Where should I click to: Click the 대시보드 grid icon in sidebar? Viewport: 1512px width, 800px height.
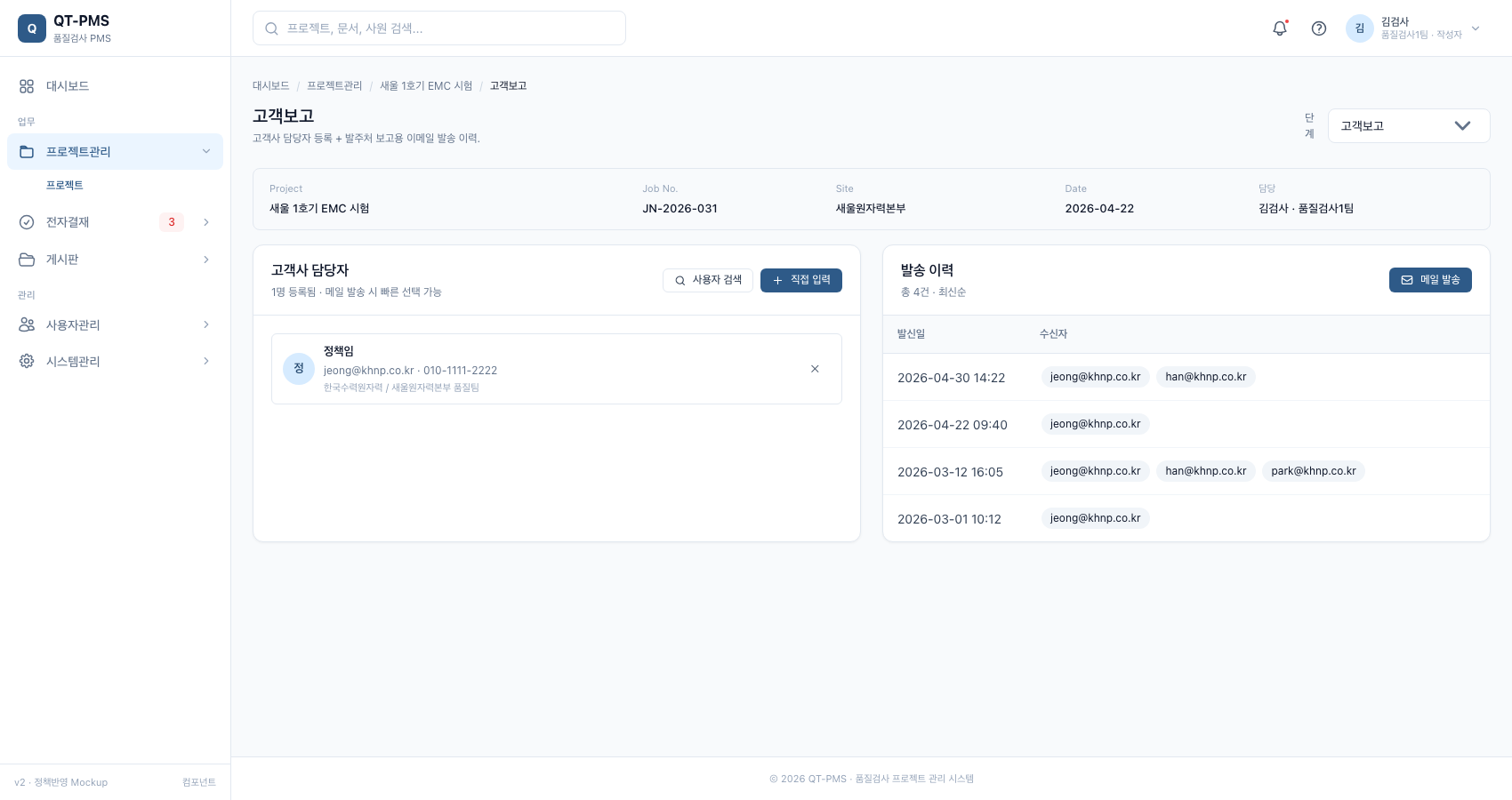pos(27,86)
